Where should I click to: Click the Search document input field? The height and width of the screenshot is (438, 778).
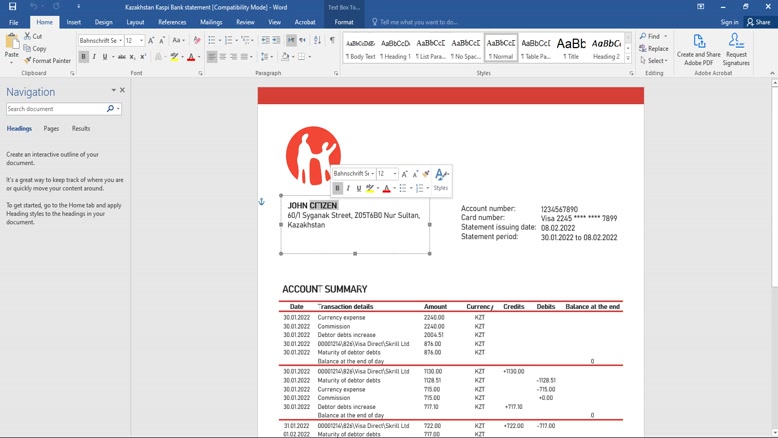[x=55, y=109]
